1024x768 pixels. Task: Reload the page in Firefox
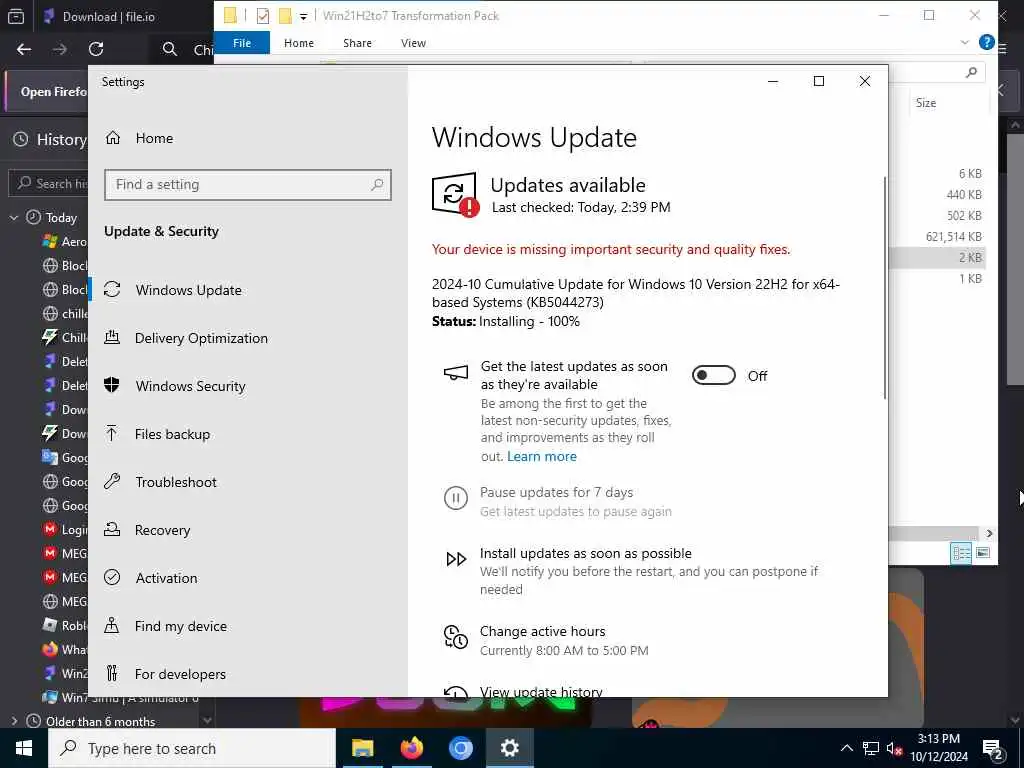click(x=96, y=49)
